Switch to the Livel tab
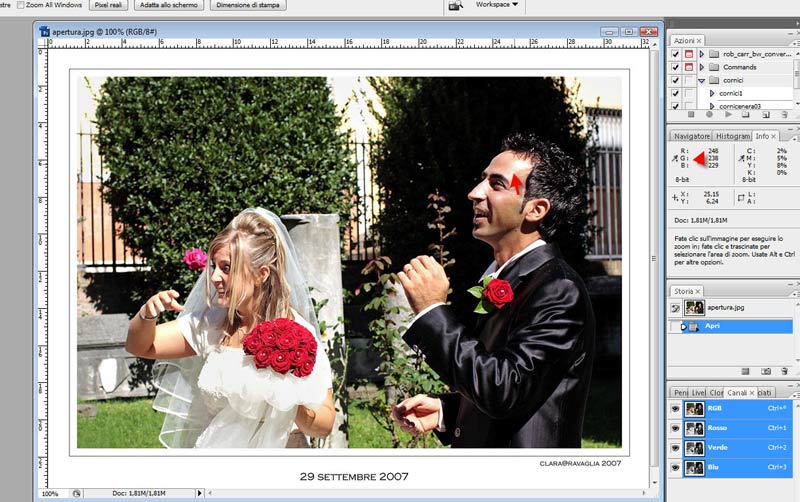 (698, 393)
